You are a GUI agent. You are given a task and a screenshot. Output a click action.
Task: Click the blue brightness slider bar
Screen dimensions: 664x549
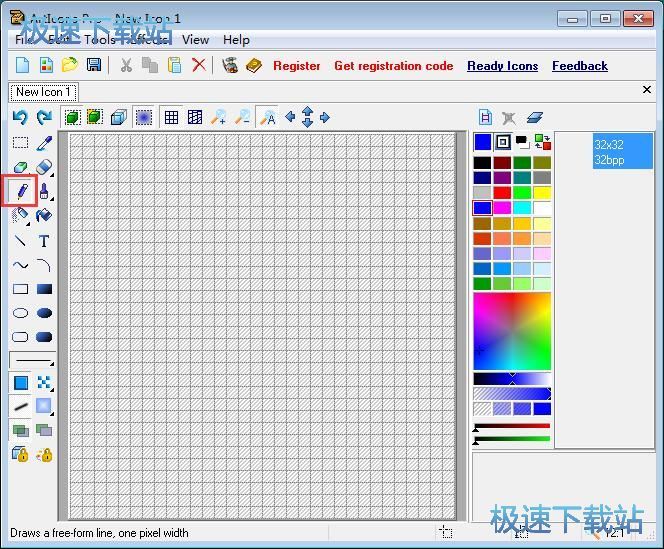tap(512, 379)
